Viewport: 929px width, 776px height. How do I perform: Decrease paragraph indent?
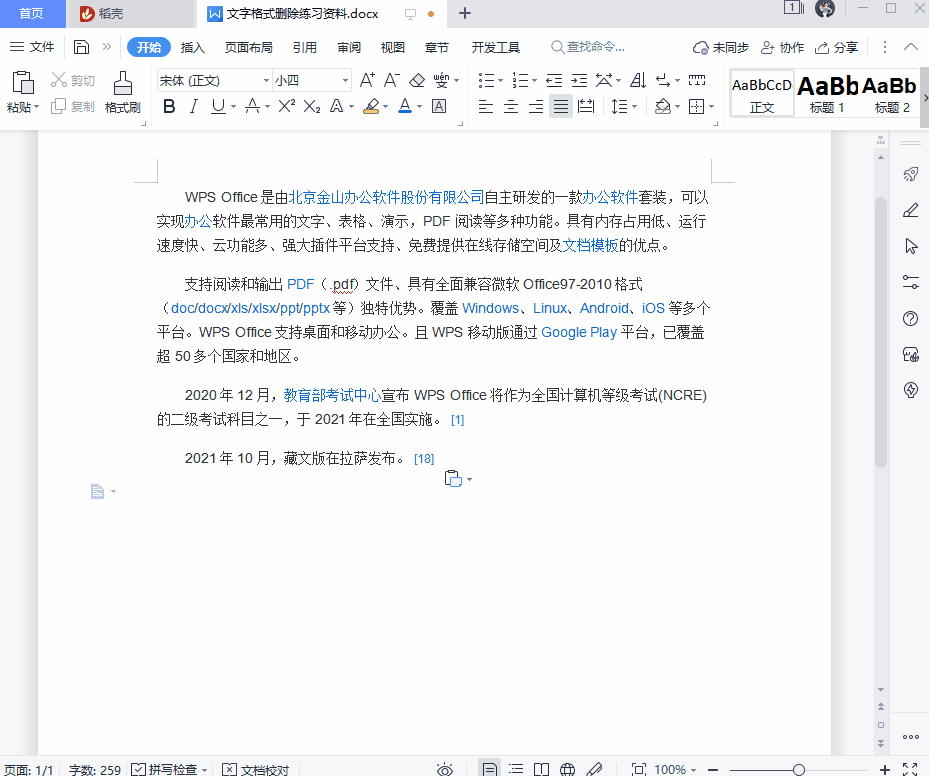click(x=554, y=80)
